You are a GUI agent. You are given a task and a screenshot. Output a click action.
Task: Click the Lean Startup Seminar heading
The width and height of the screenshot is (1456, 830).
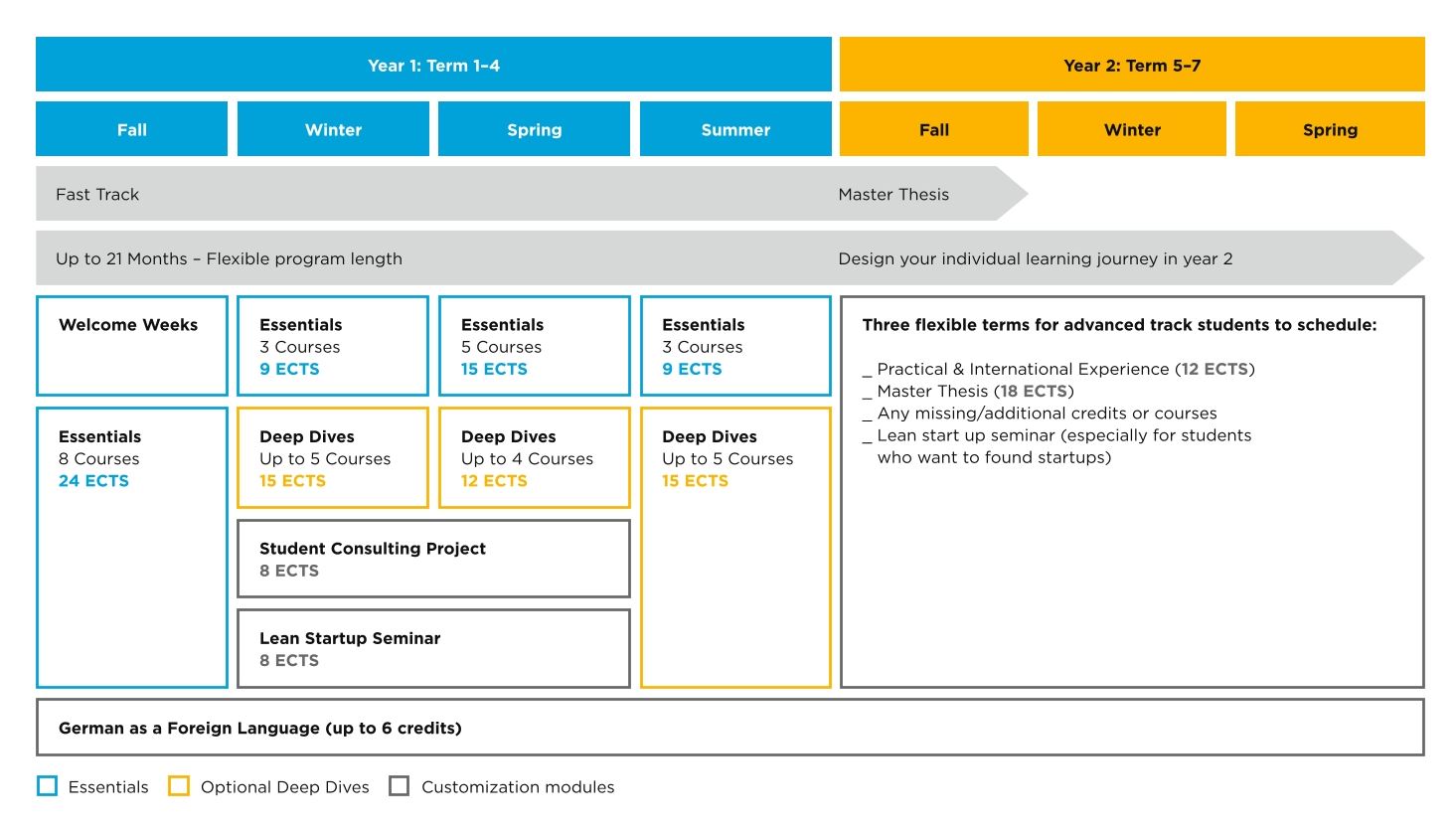coord(350,638)
